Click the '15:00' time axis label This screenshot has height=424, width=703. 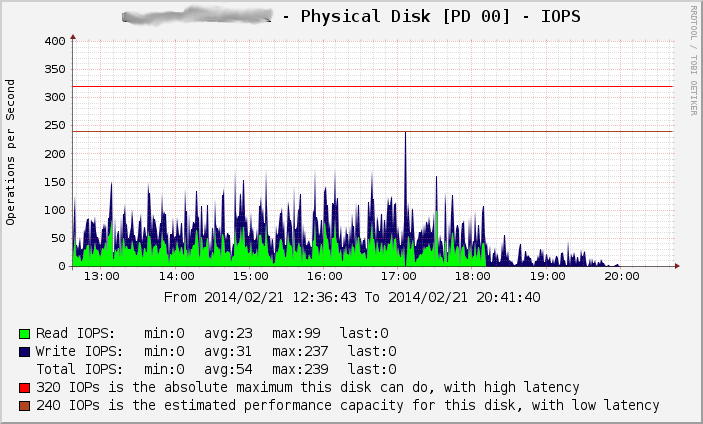coord(251,276)
